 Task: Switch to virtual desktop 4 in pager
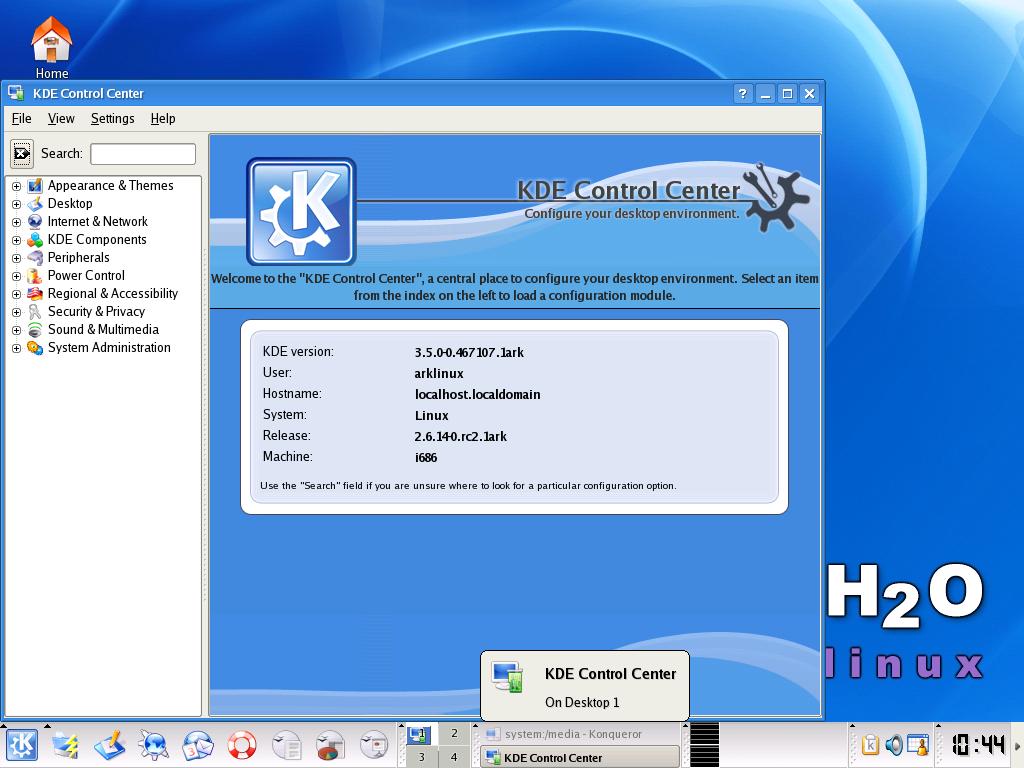(x=454, y=757)
